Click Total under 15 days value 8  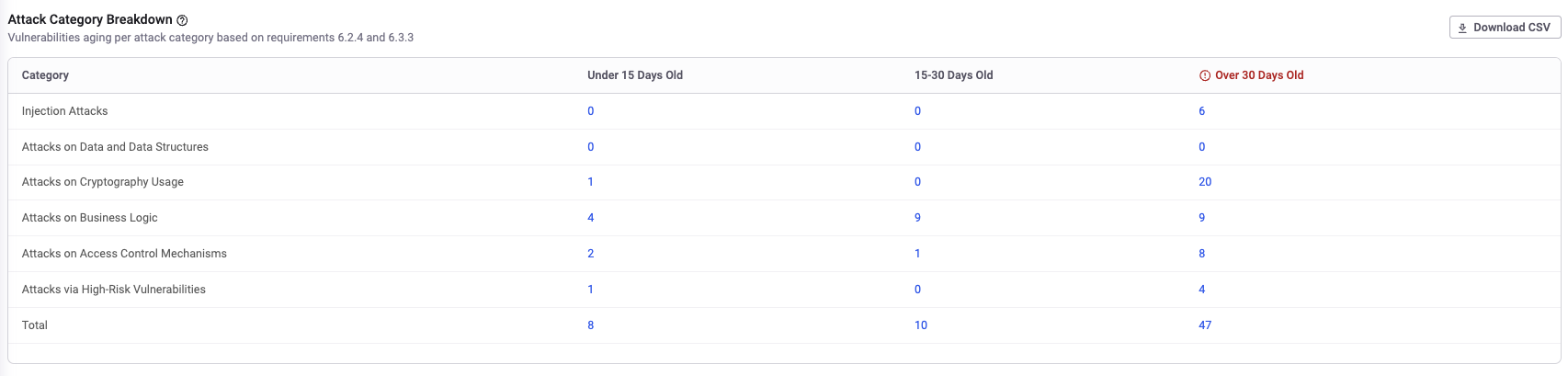[x=590, y=325]
